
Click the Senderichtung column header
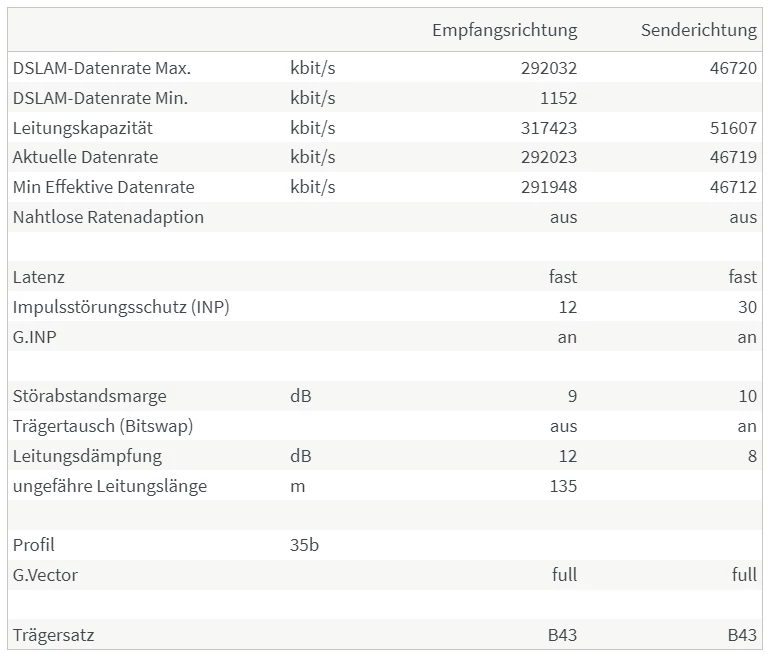point(698,30)
